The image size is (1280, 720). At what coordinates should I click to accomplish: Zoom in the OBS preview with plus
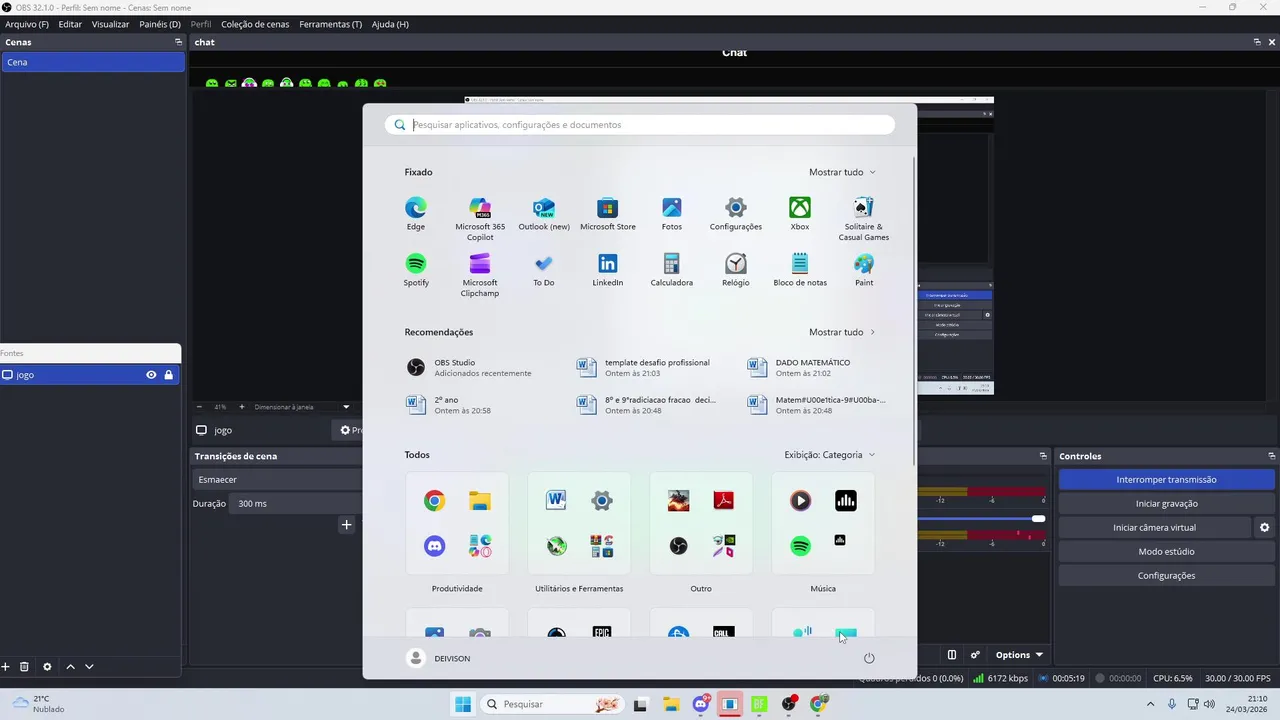click(241, 407)
